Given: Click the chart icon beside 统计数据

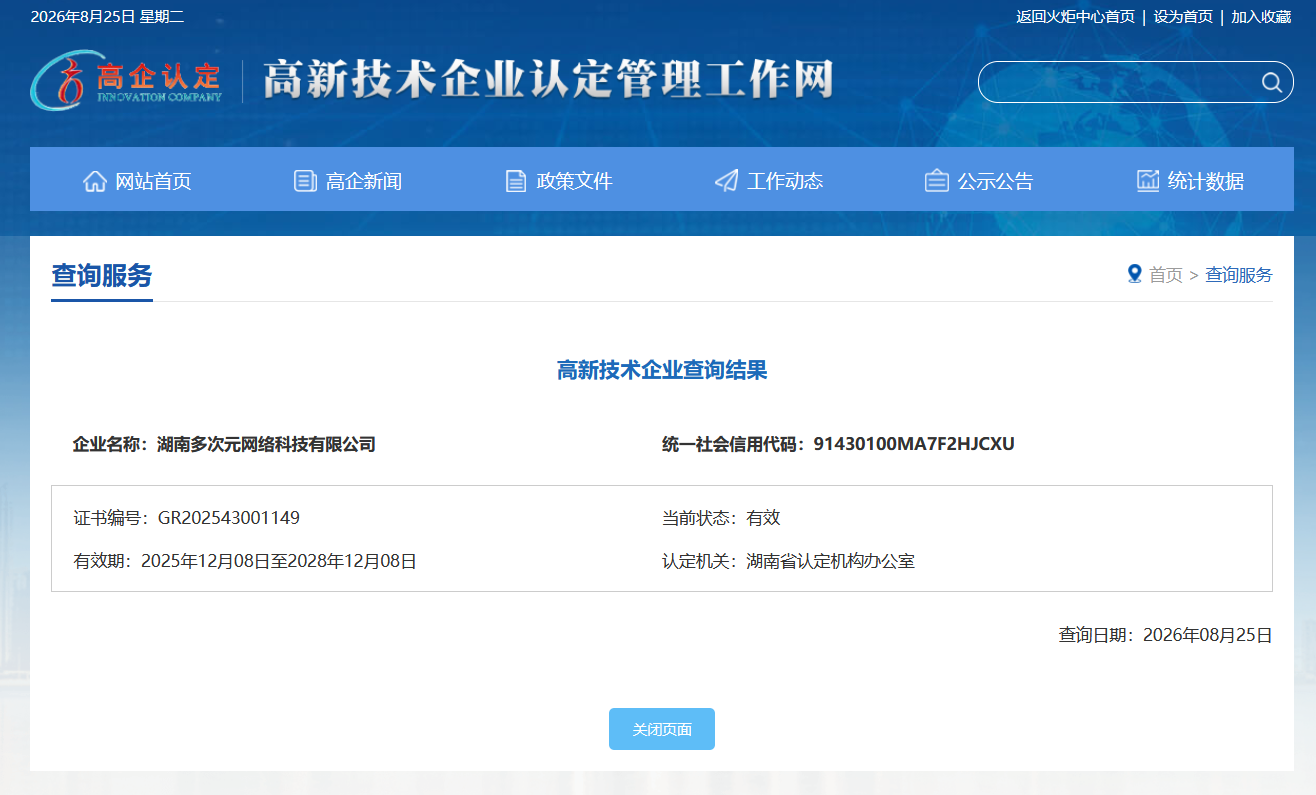Looking at the screenshot, I should click(1148, 181).
